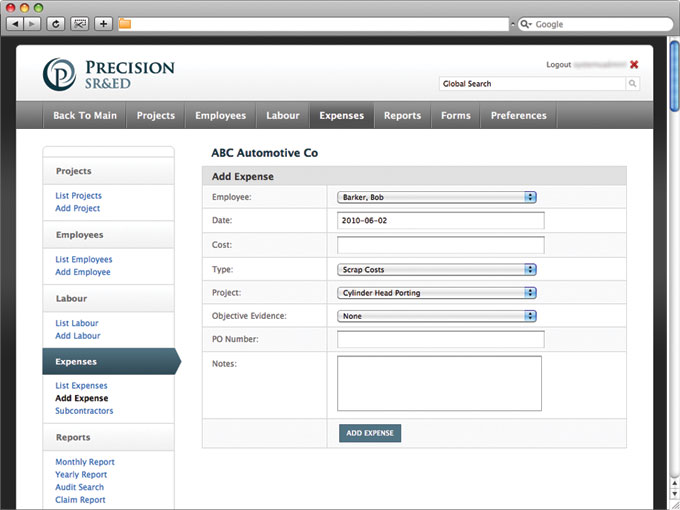680x510 pixels.
Task: Click the scrollbar down arrow
Action: tap(675, 494)
